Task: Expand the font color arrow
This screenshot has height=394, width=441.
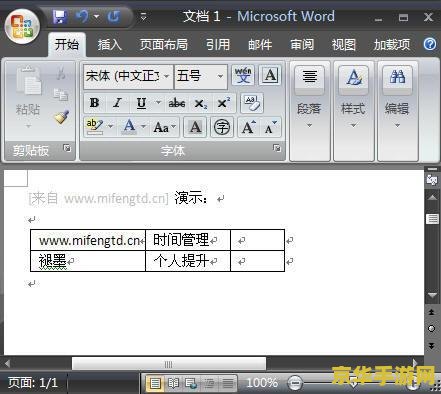Action: (x=143, y=126)
